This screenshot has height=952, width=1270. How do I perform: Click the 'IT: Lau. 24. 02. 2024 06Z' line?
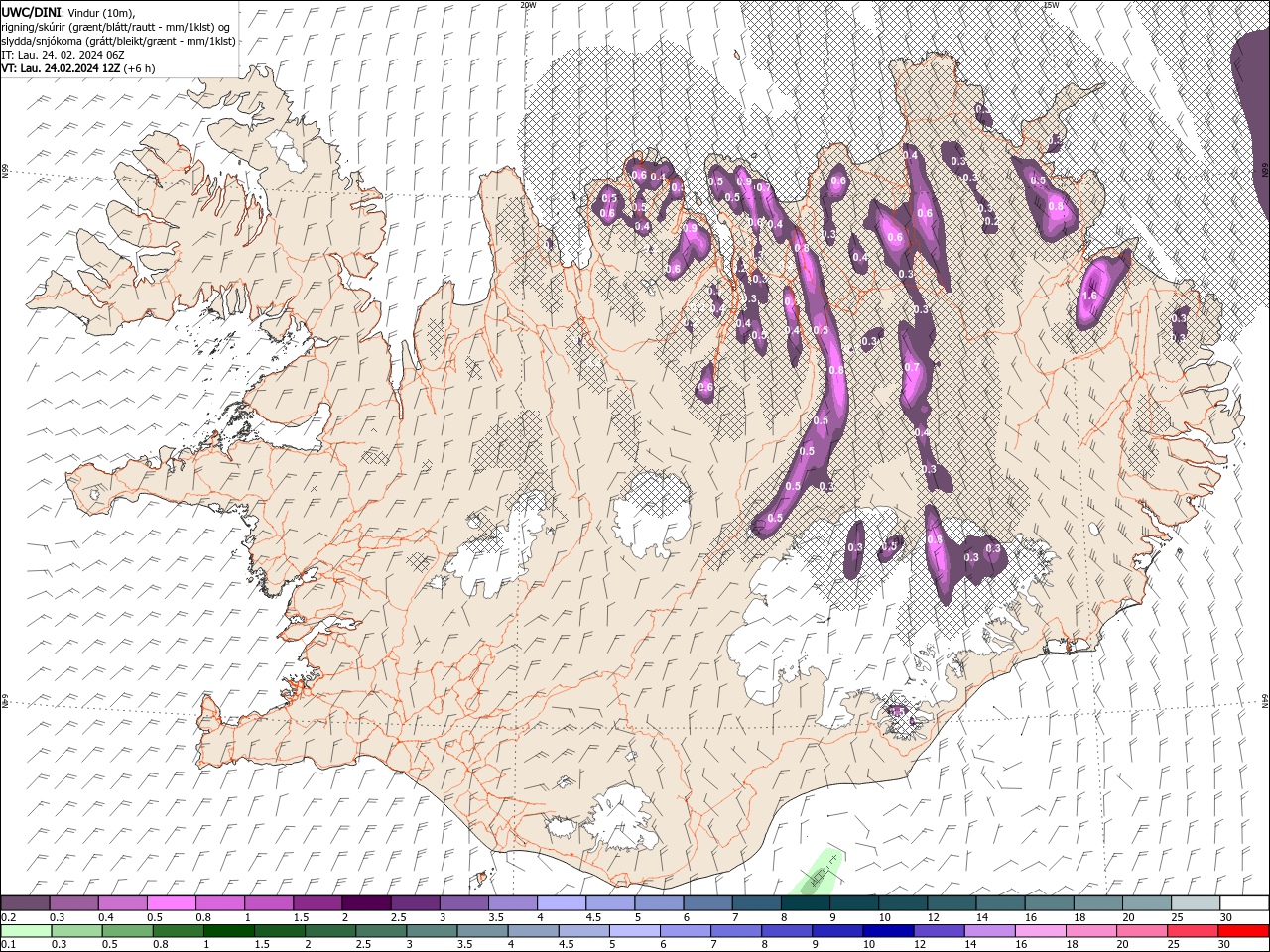[x=63, y=54]
